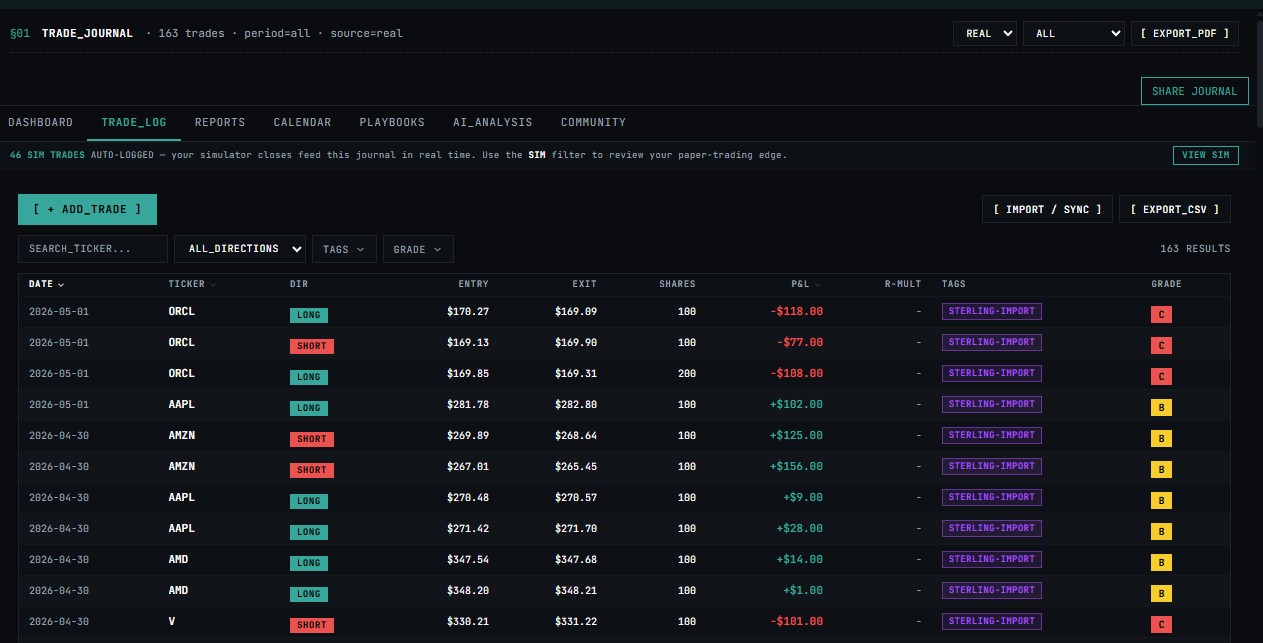The width and height of the screenshot is (1263, 643).
Task: Open the ALL period dropdown
Action: coord(1074,34)
